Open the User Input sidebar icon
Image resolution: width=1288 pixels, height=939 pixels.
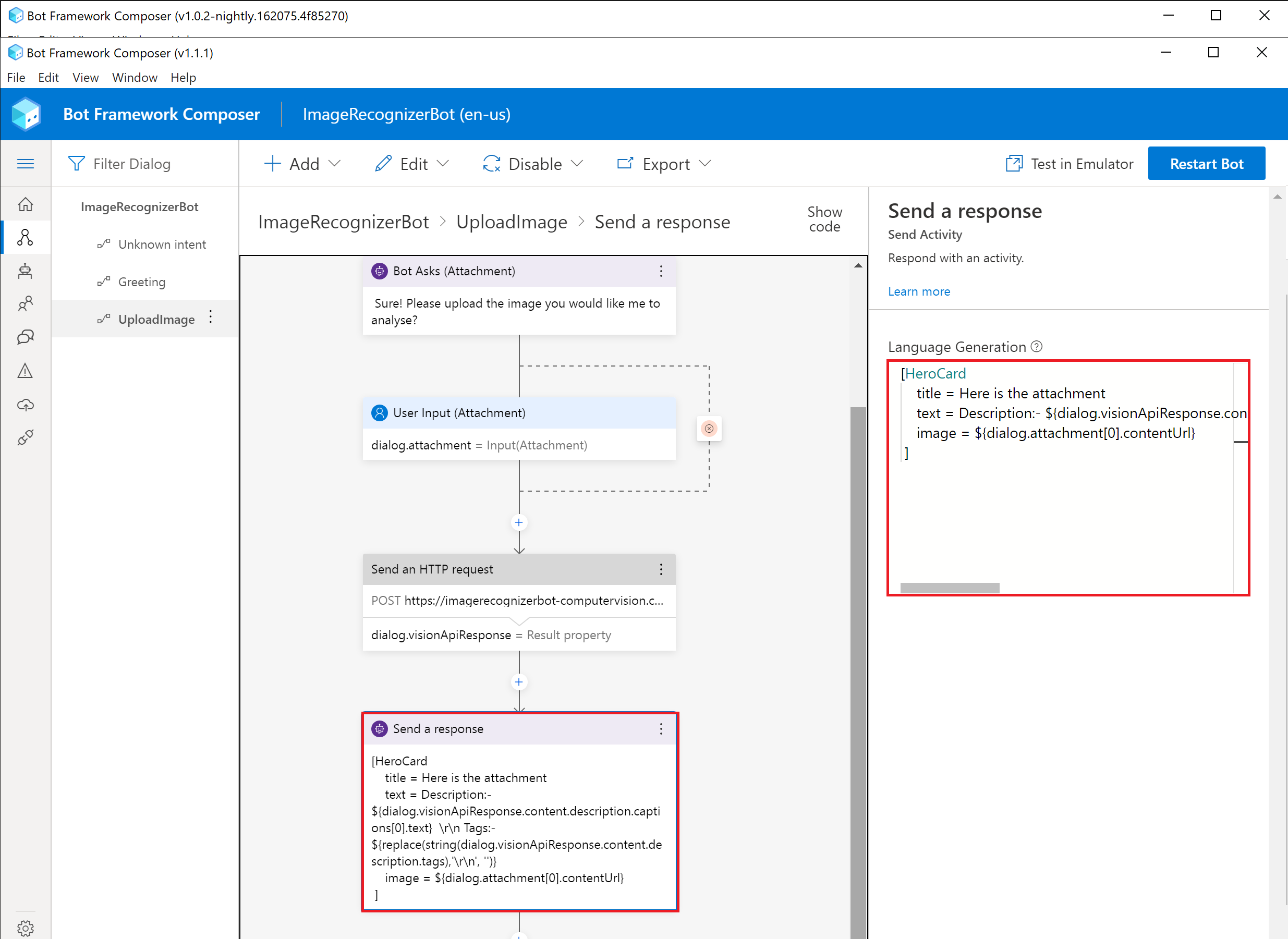[x=26, y=304]
